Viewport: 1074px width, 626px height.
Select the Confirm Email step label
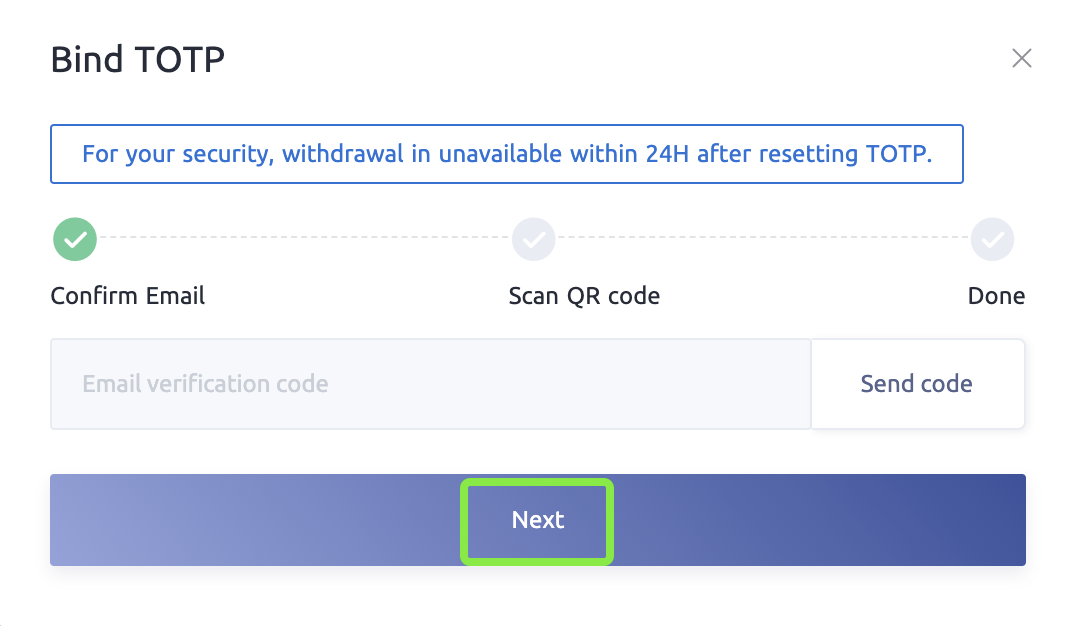(x=127, y=296)
